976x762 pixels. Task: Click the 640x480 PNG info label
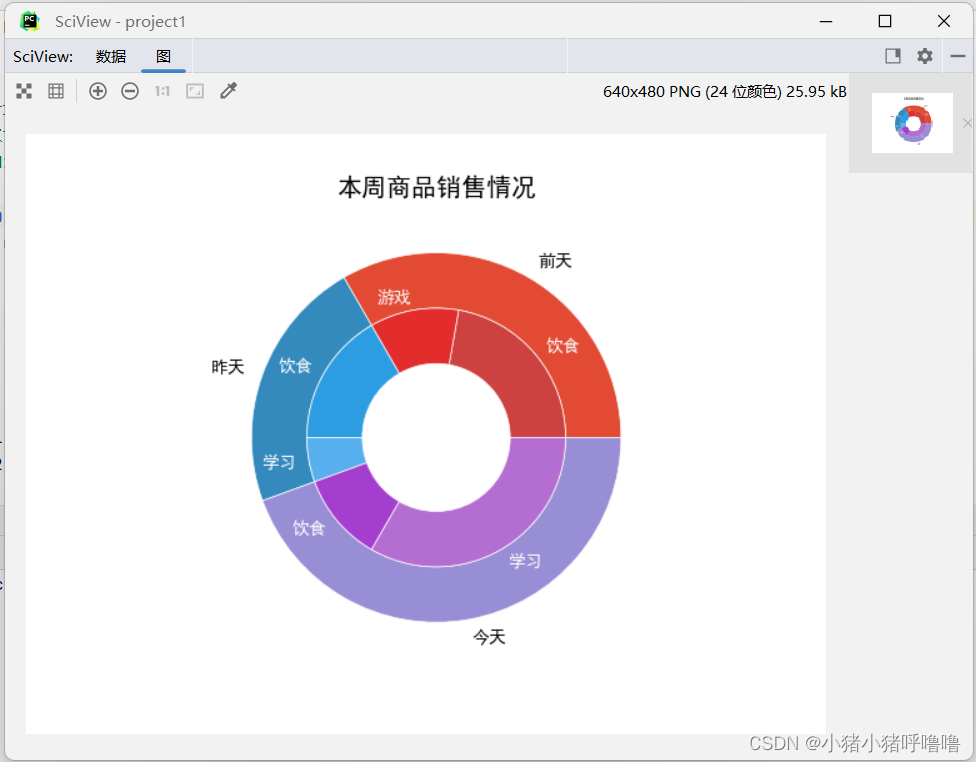pos(723,91)
